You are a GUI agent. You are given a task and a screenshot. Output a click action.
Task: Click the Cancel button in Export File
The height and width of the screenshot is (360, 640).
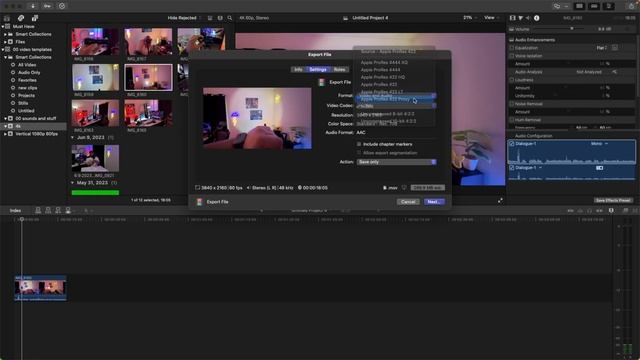[408, 202]
